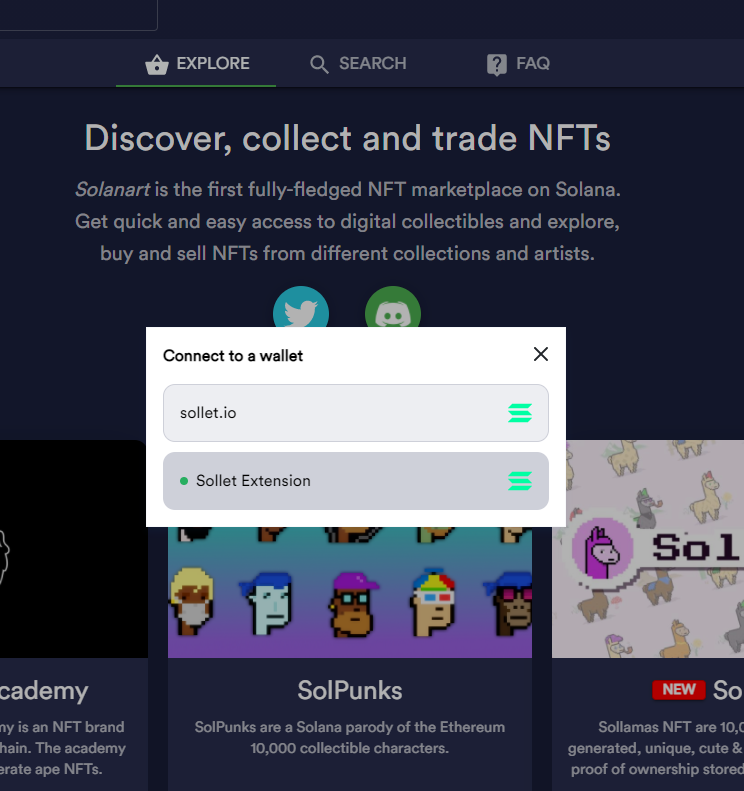Close the Connect to a wallet dialog
Screen dimensions: 744x791
coord(541,354)
